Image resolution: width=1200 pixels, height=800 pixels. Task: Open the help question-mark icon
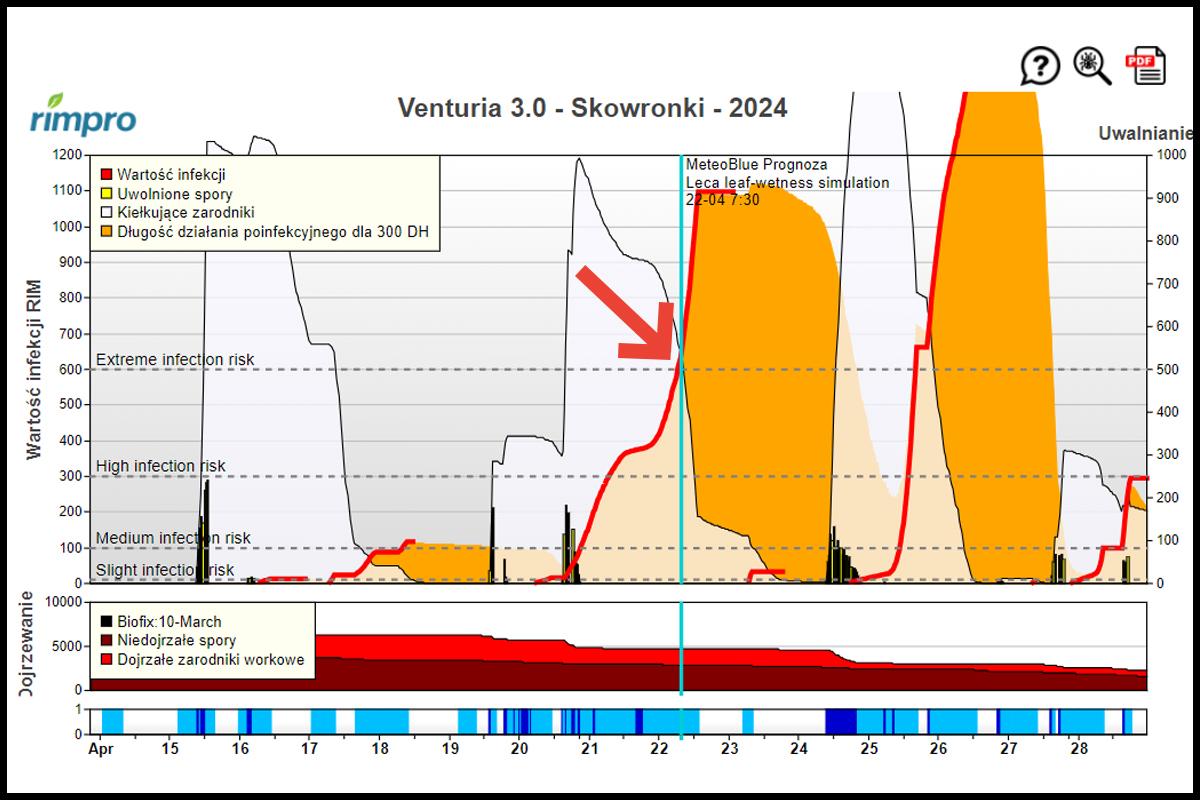point(1040,67)
